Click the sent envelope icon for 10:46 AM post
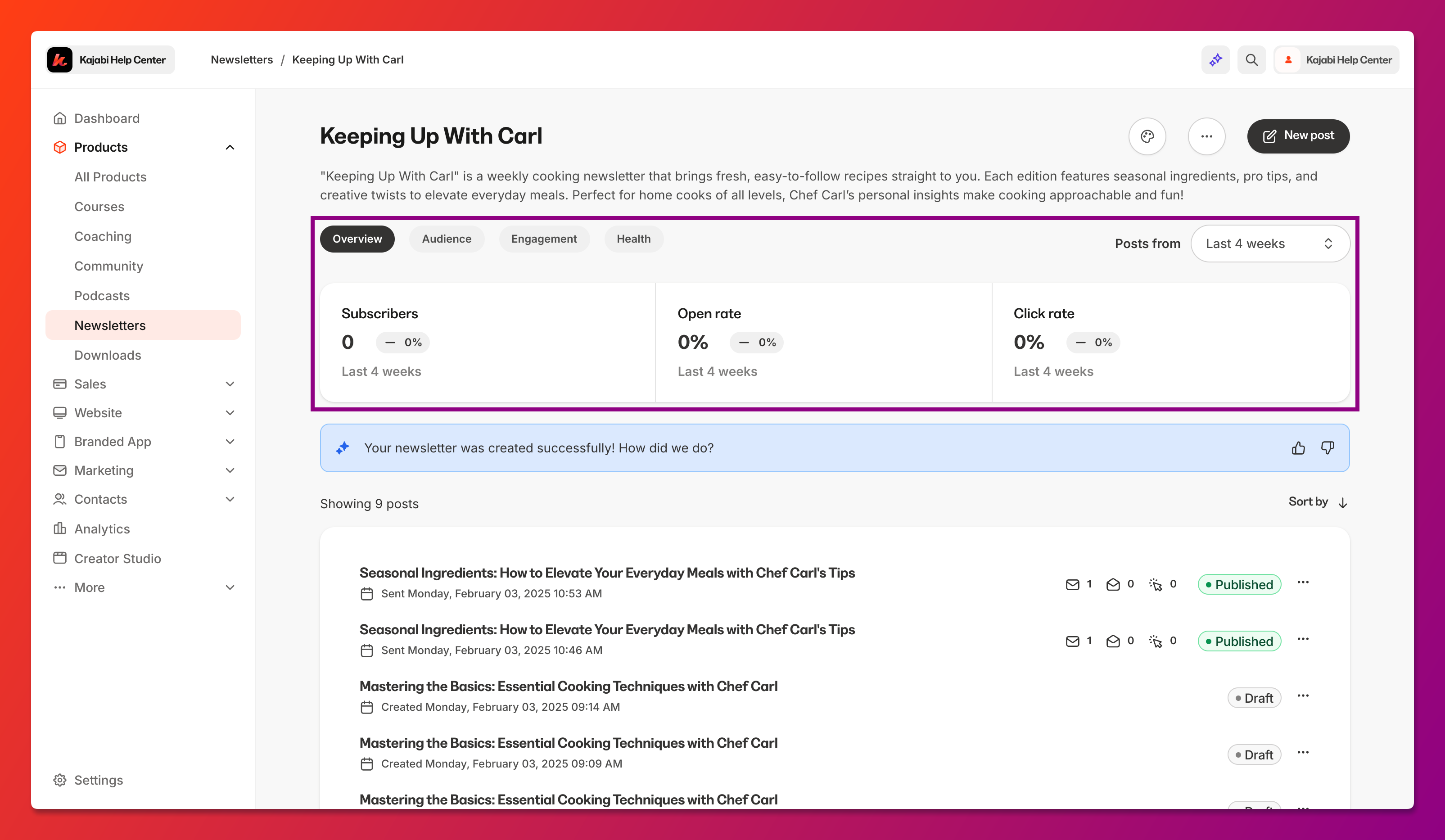The height and width of the screenshot is (840, 1445). [1072, 641]
